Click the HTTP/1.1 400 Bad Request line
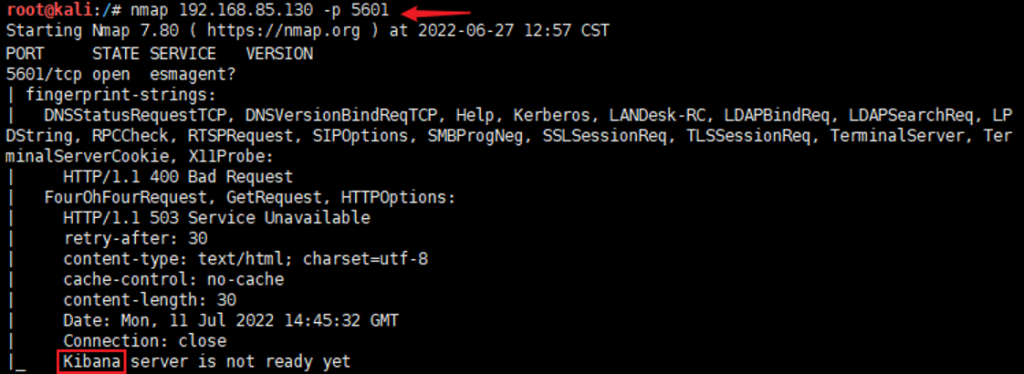This screenshot has width=1024, height=374. pos(178,177)
